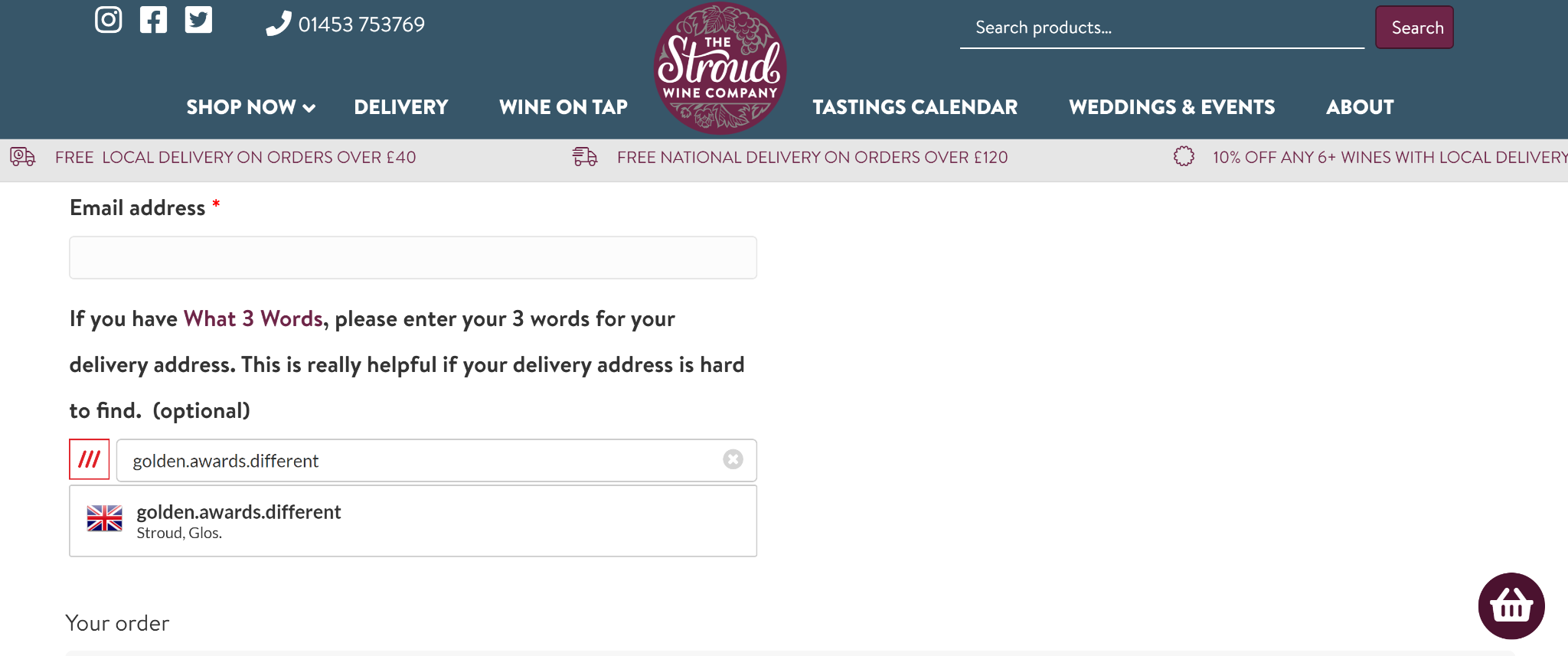Open the Tastings Calendar page
Viewport: 1568px width, 656px height.
[915, 107]
